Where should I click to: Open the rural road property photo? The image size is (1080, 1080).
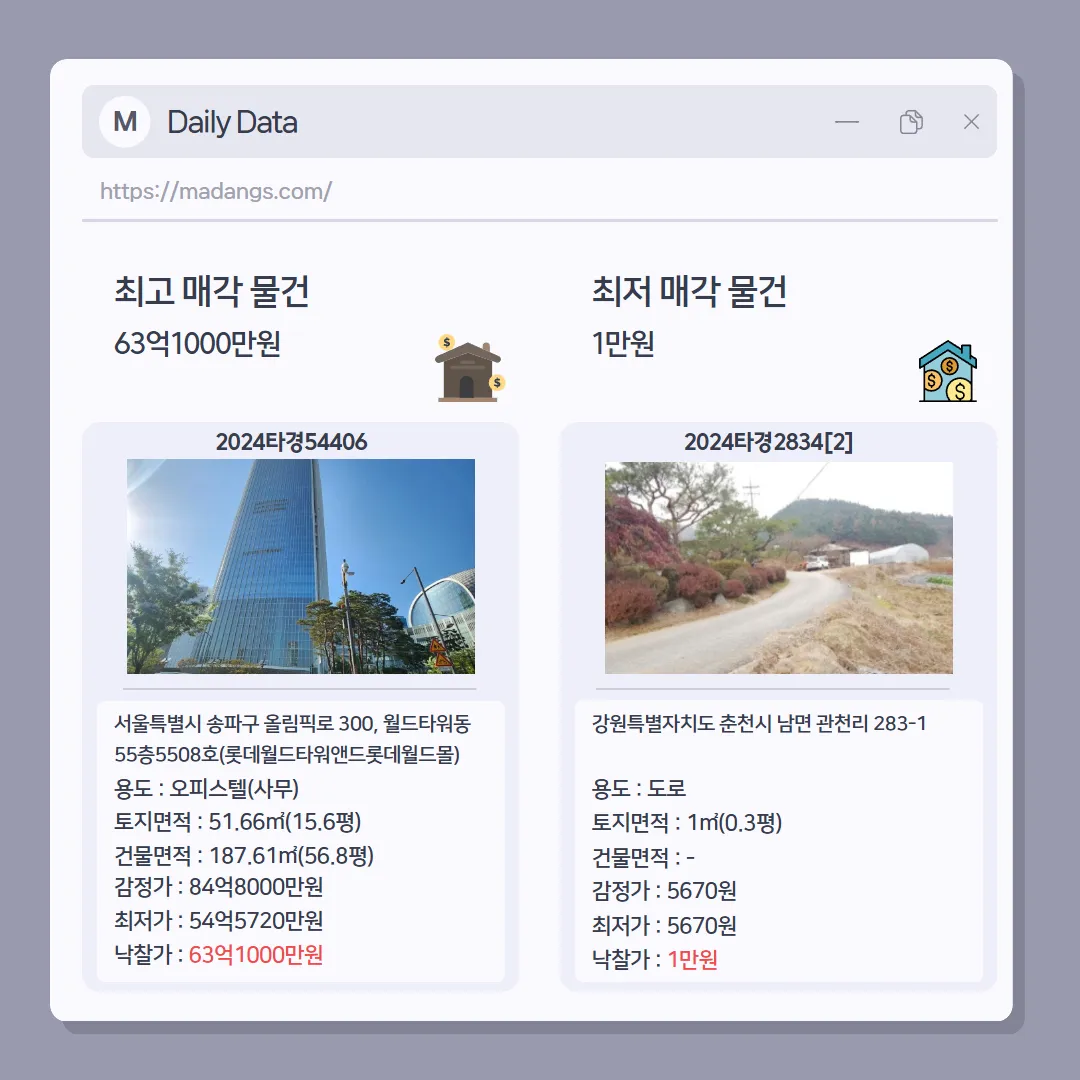[779, 568]
